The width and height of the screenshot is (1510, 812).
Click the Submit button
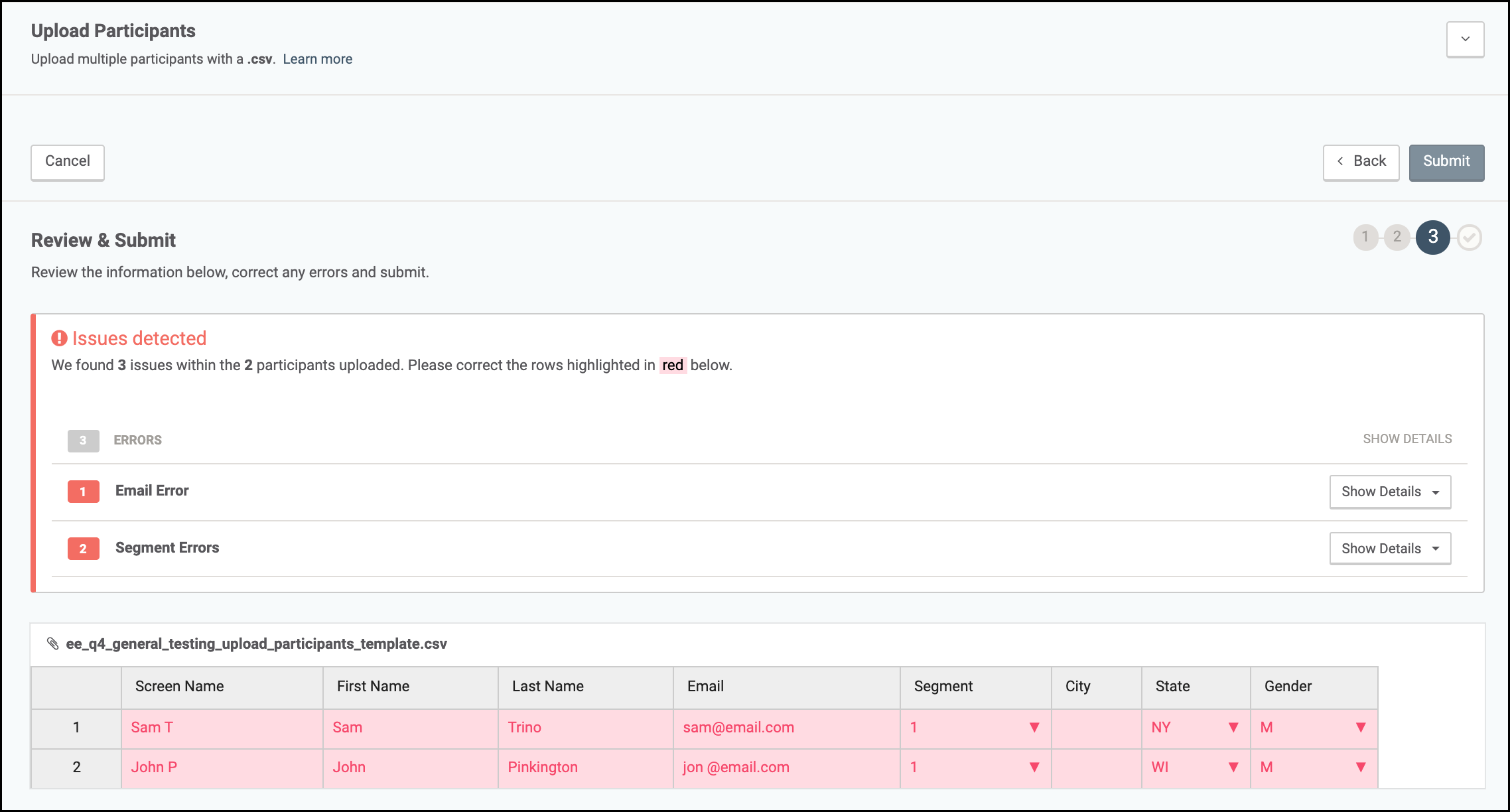(x=1446, y=163)
